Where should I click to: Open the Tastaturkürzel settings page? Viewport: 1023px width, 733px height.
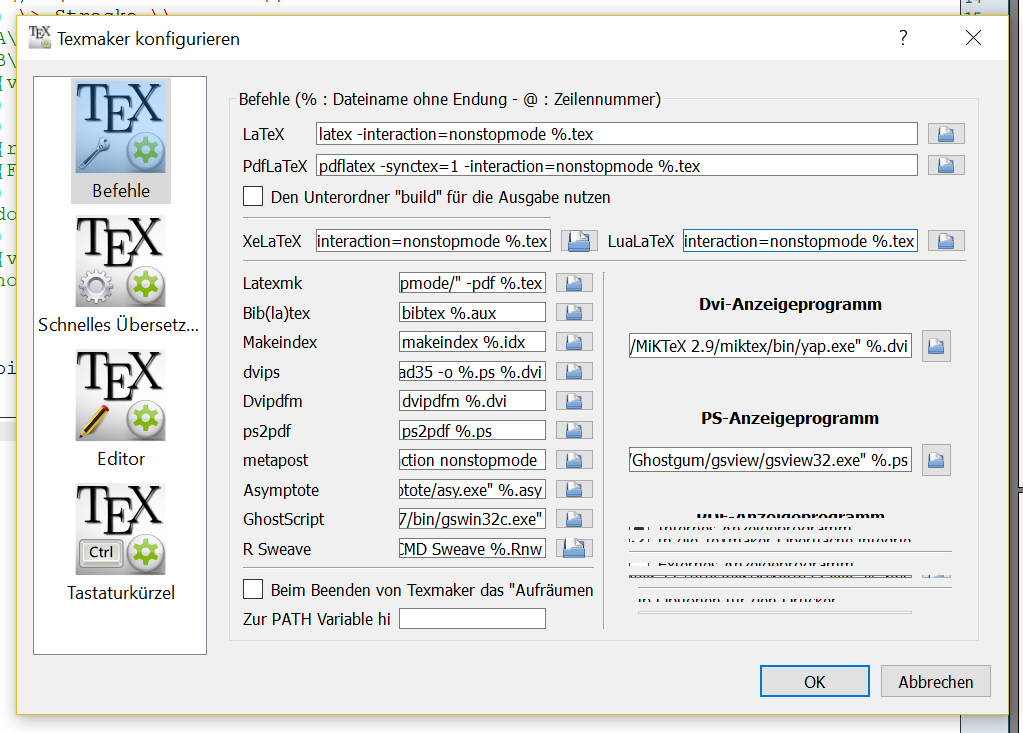tap(120, 528)
